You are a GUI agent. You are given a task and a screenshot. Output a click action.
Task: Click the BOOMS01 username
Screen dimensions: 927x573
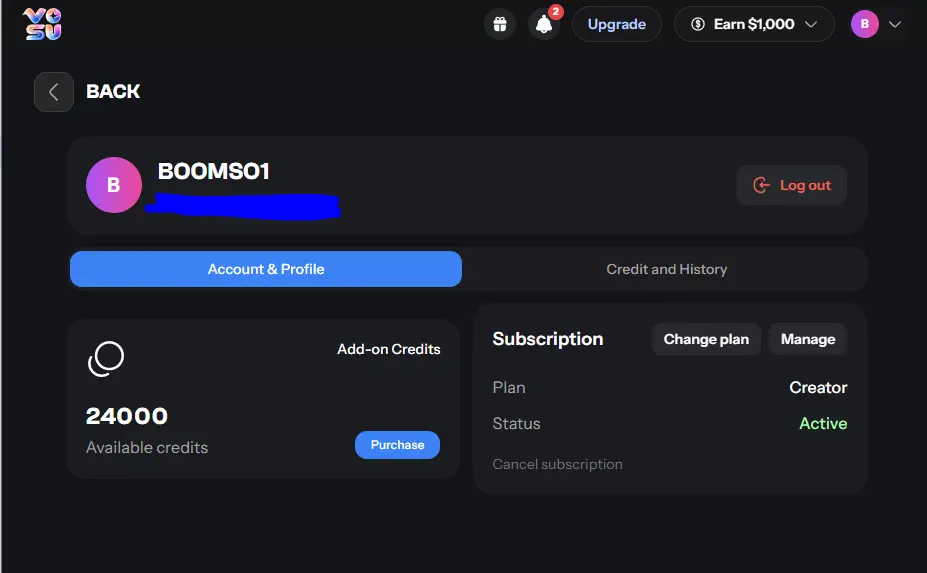tap(213, 171)
